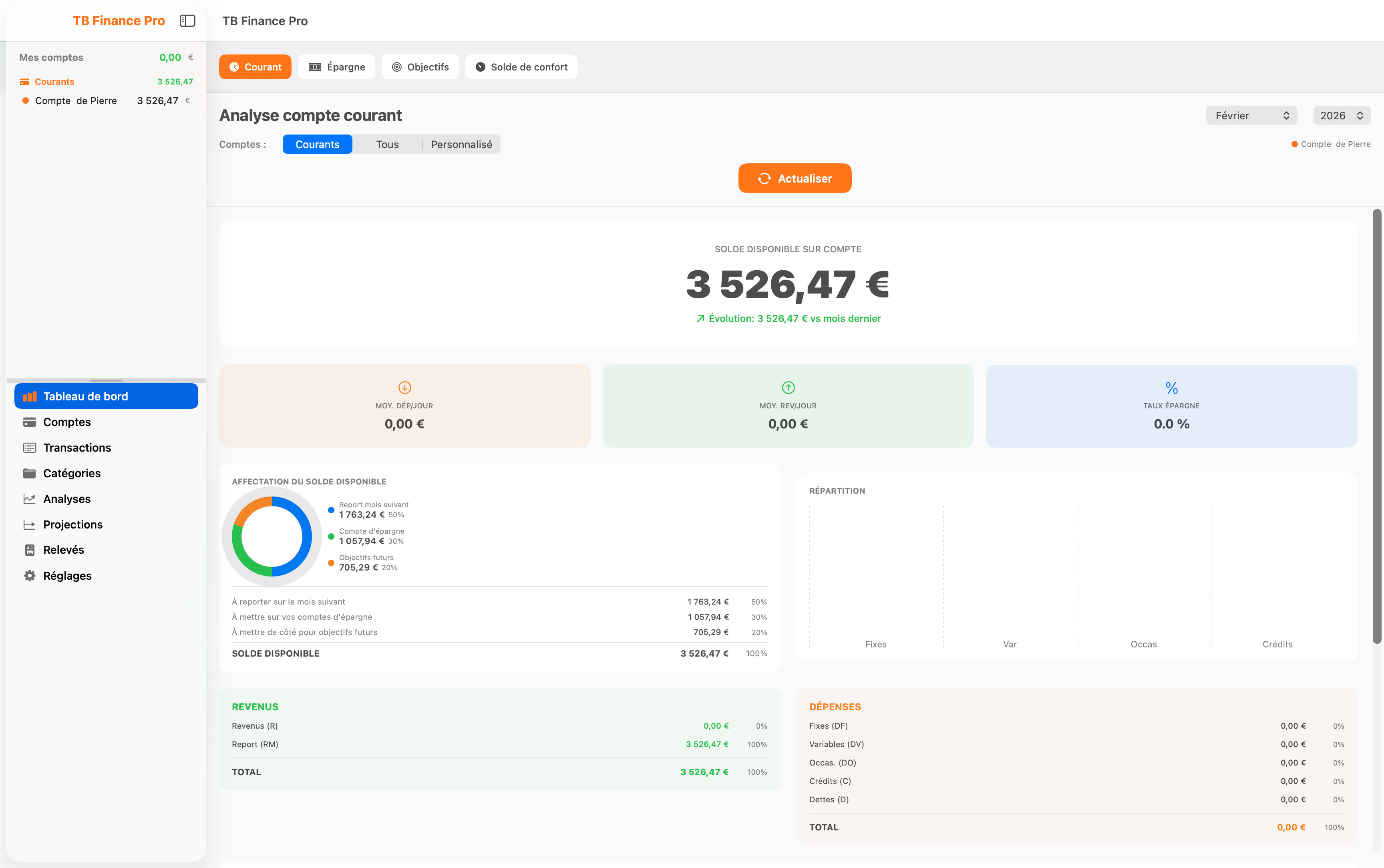The image size is (1384, 868).
Task: Click the Actualiser button
Action: coord(795,179)
